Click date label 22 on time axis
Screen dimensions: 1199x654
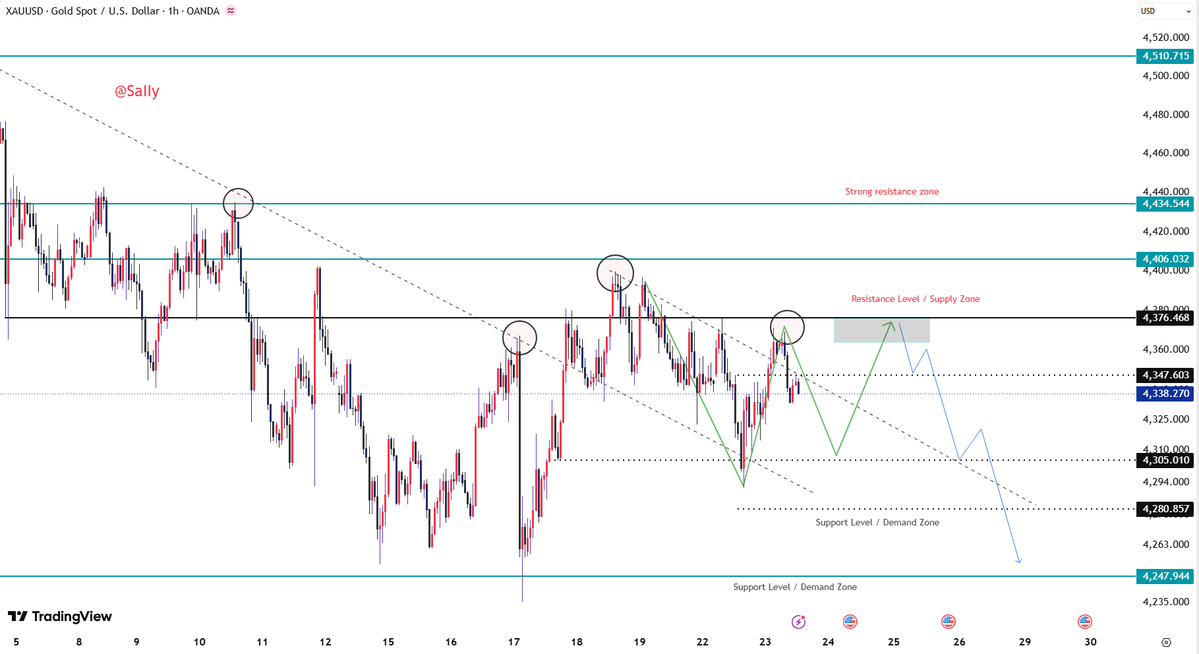pos(702,642)
